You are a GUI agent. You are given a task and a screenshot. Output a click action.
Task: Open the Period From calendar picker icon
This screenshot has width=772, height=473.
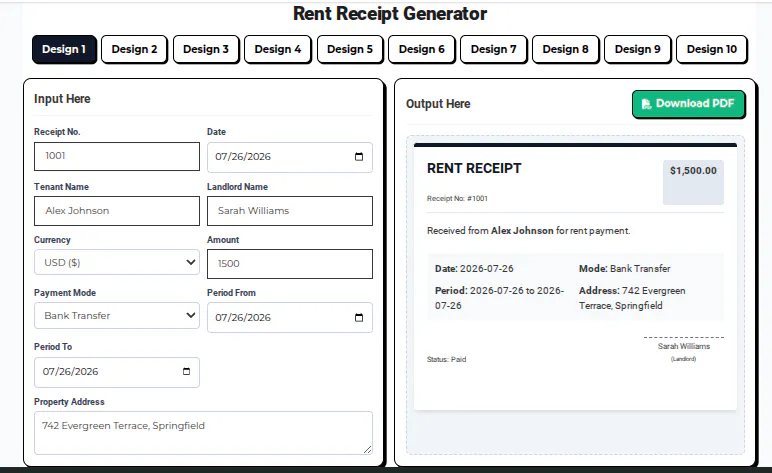359,317
